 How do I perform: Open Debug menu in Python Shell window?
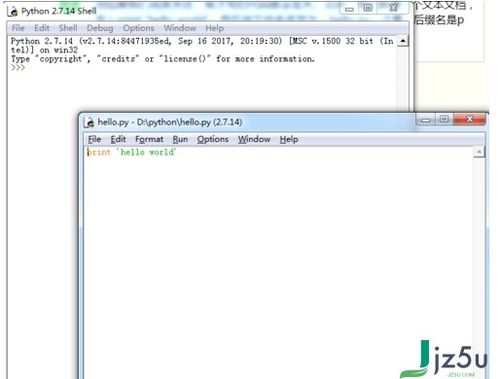[x=100, y=28]
